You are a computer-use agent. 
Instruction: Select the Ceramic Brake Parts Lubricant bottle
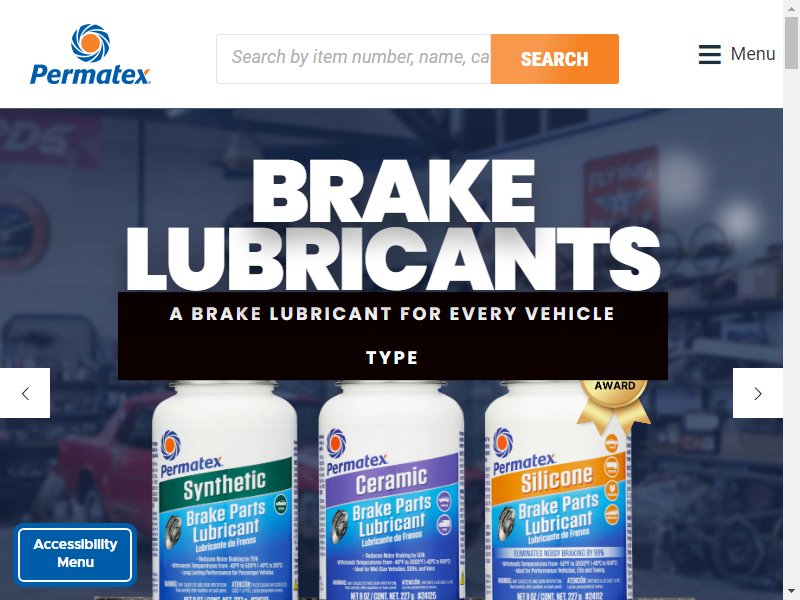point(391,491)
